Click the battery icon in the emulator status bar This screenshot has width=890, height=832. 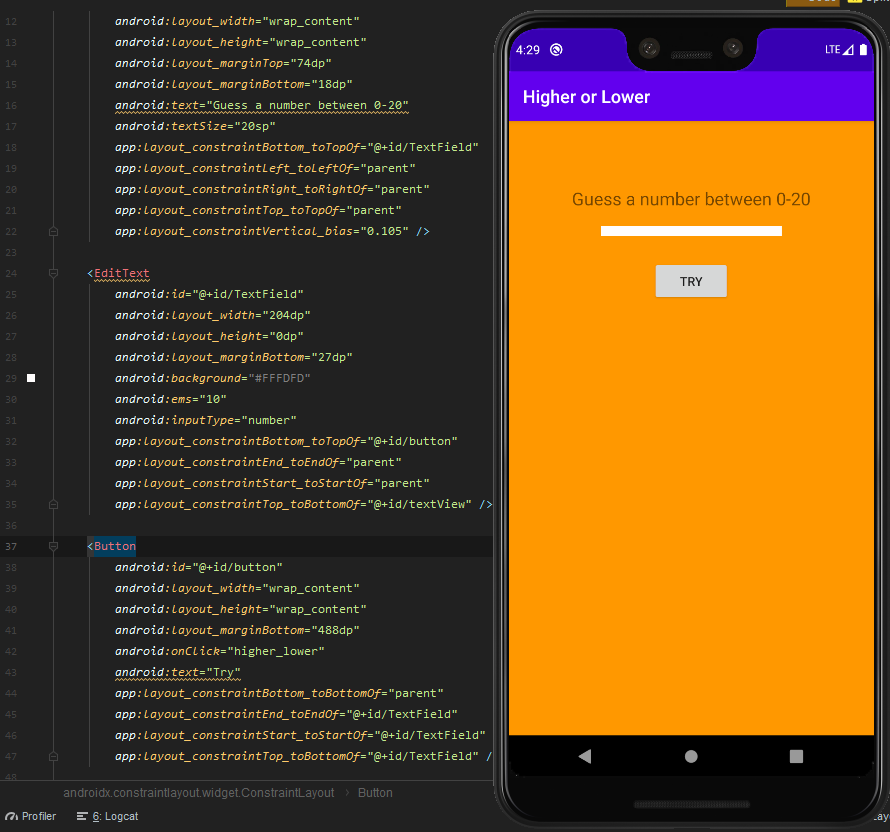[x=863, y=50]
